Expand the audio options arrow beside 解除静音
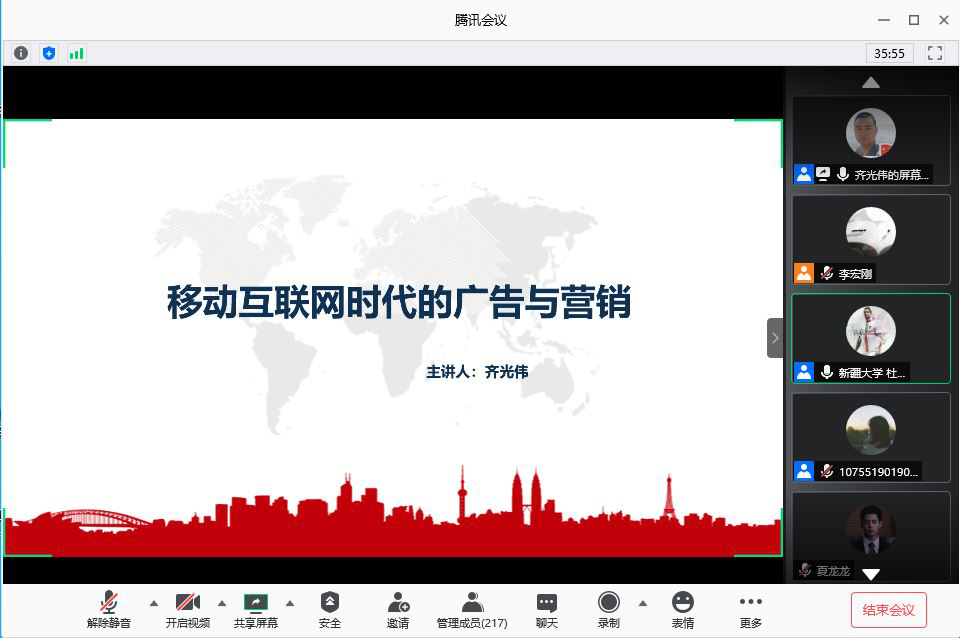 tap(154, 603)
